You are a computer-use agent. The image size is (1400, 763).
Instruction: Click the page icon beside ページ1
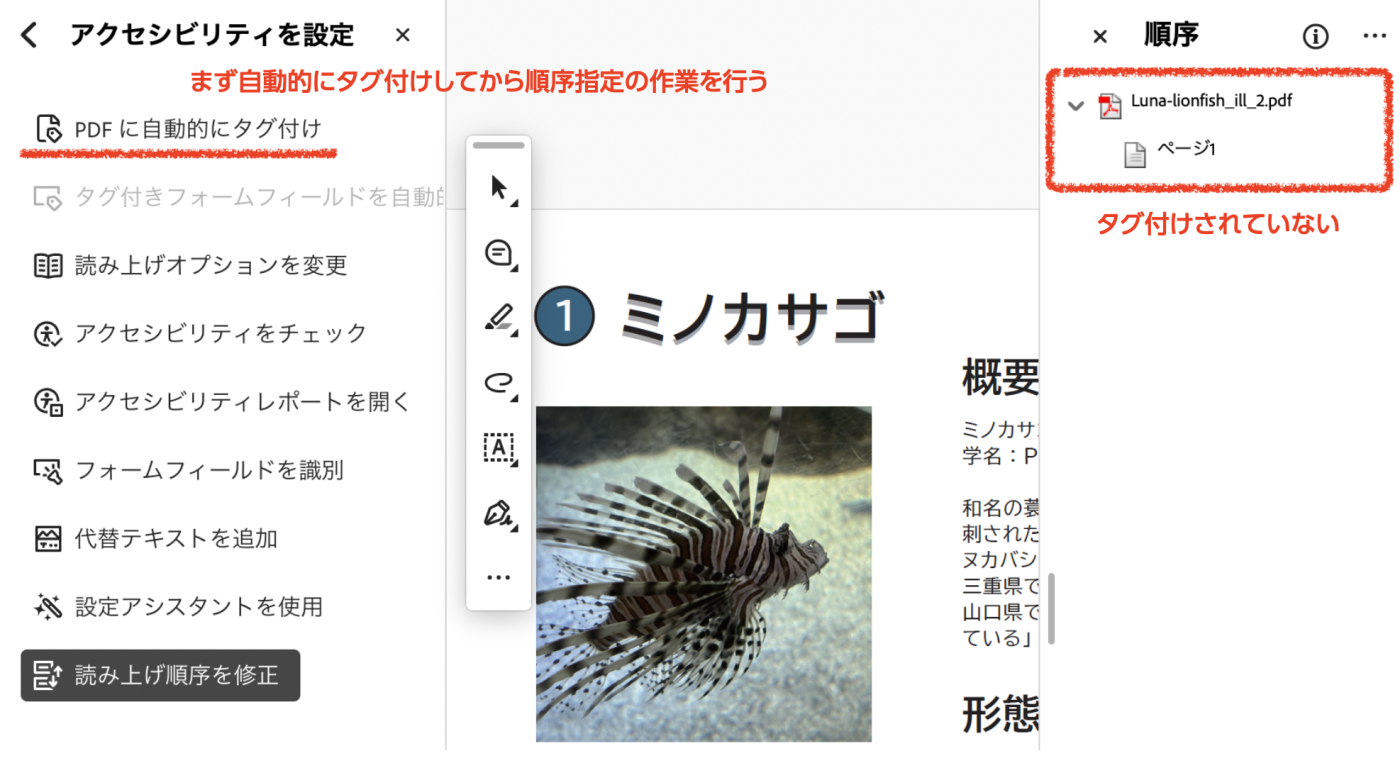tap(1134, 154)
